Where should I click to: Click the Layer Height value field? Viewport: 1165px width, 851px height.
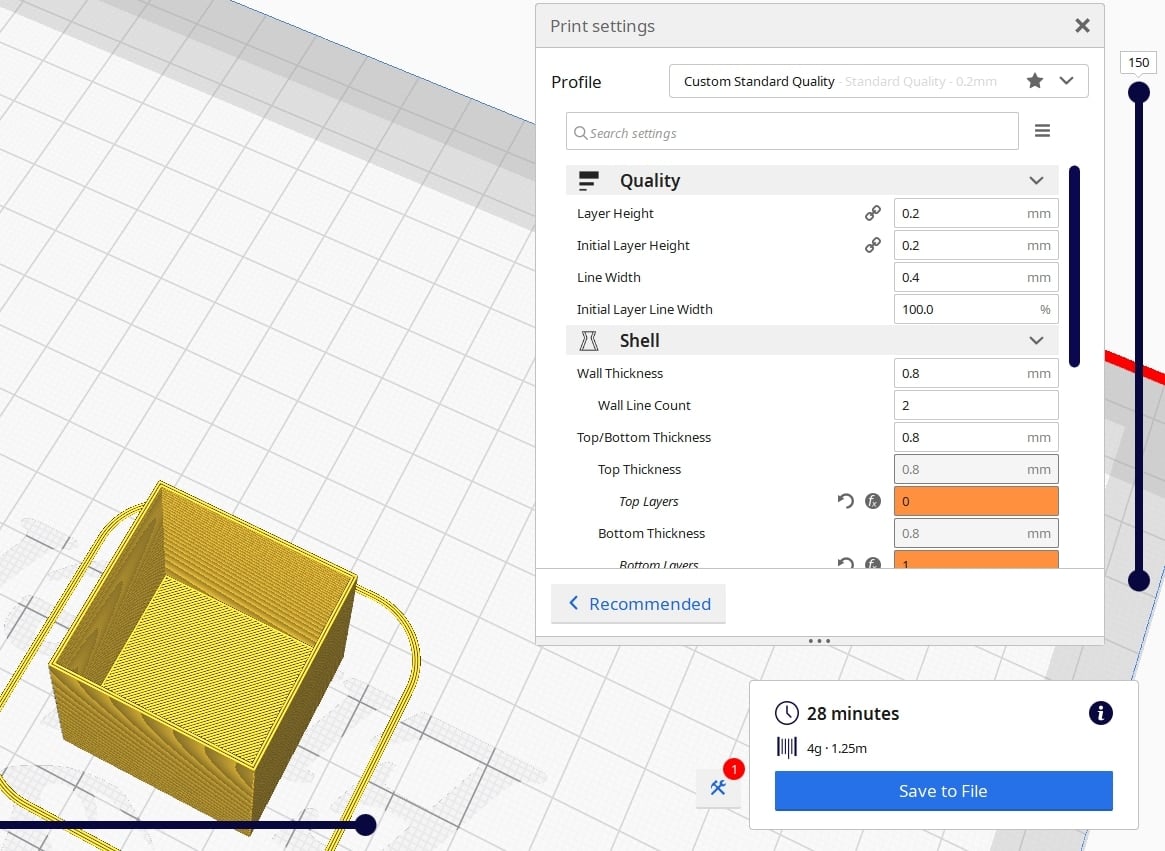pyautogui.click(x=976, y=213)
